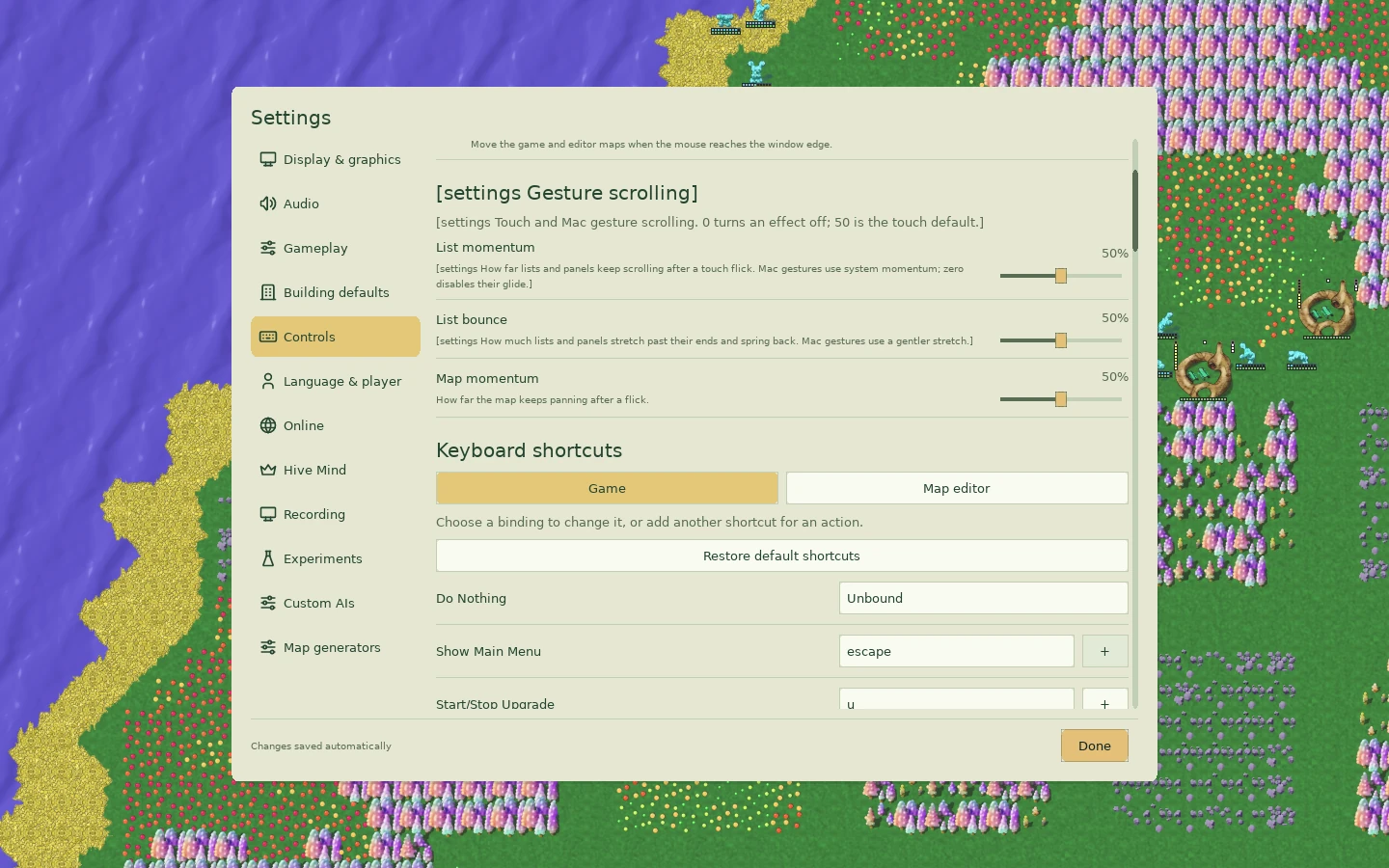Viewport: 1389px width, 868px height.
Task: Add another shortcut for Show Main Menu
Action: 1105,651
